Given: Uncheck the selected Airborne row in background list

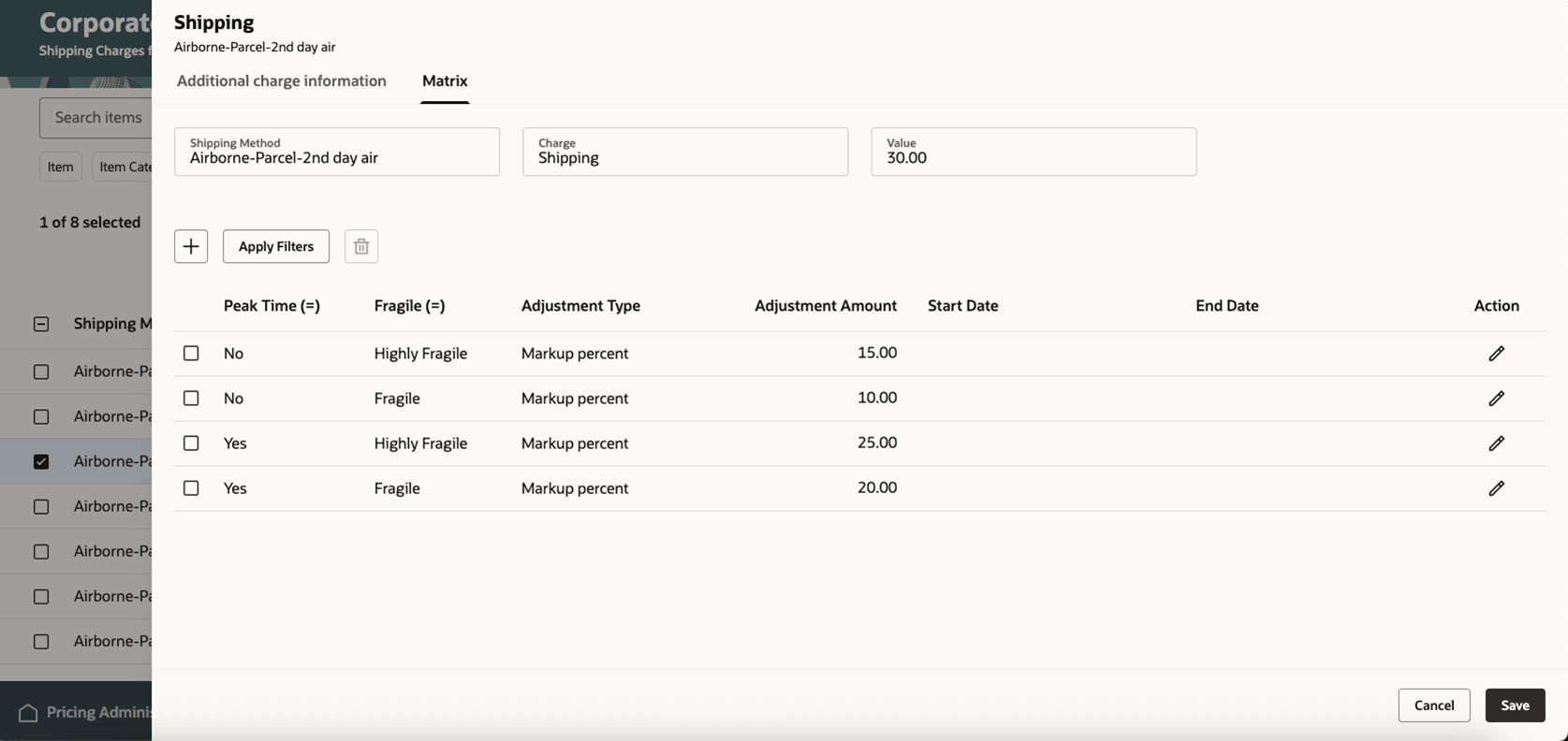Looking at the screenshot, I should (x=41, y=461).
